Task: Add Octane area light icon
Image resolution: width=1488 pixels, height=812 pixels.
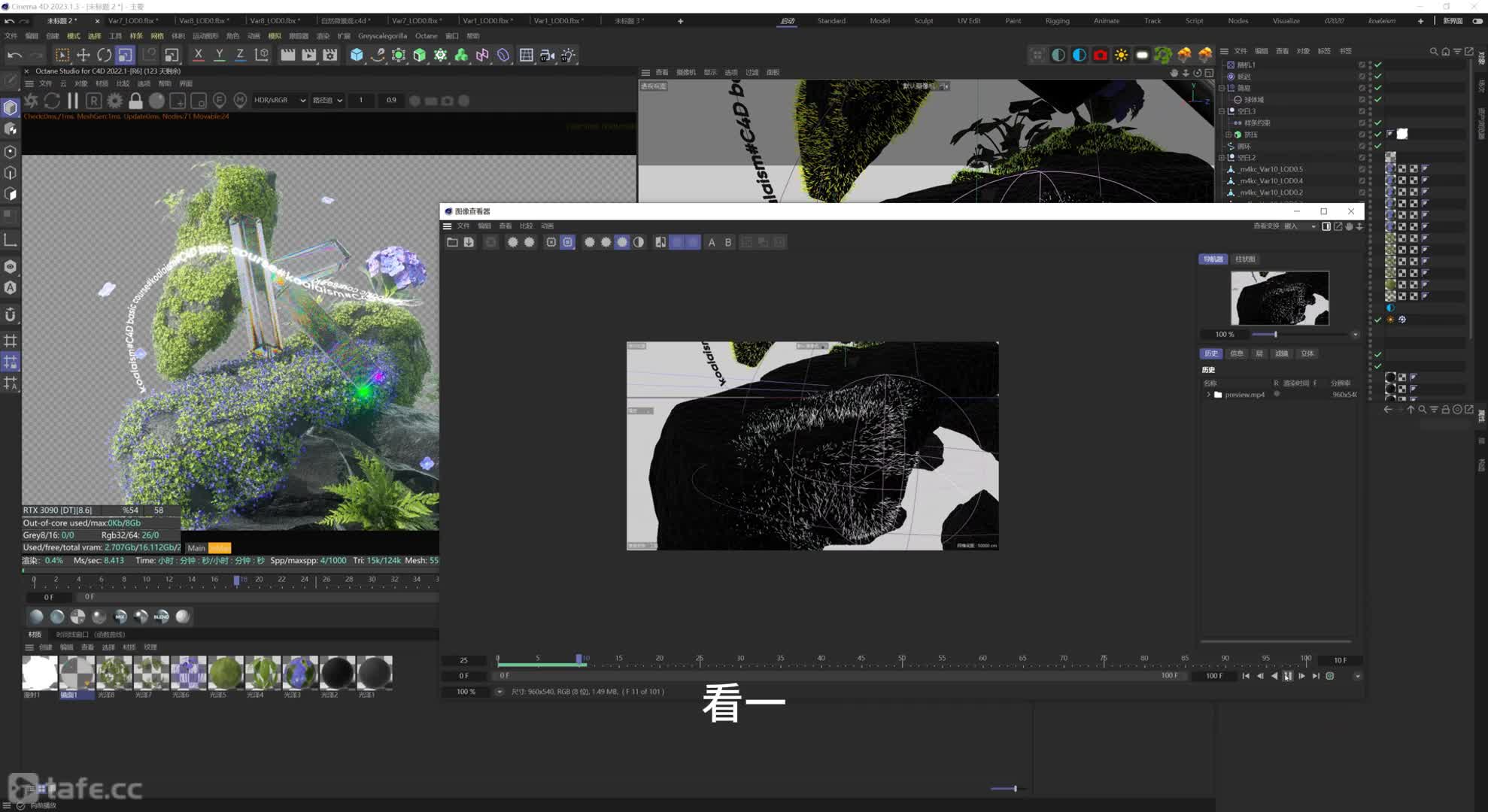Action: coord(1142,55)
